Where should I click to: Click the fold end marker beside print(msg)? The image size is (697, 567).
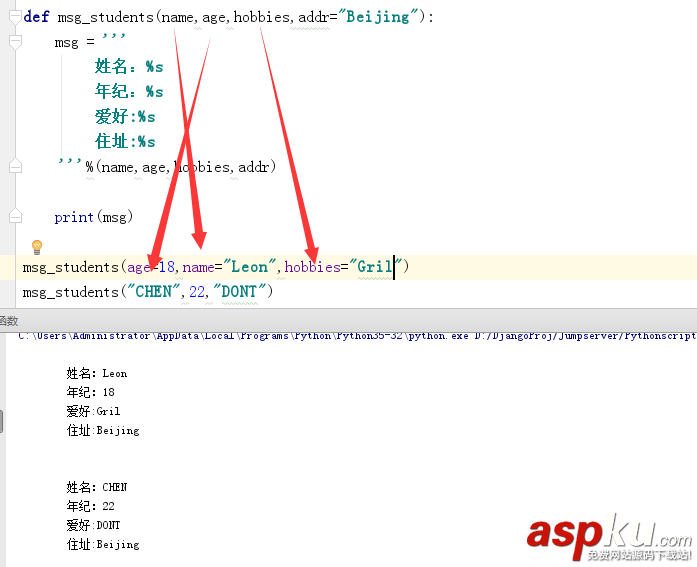tap(15, 216)
